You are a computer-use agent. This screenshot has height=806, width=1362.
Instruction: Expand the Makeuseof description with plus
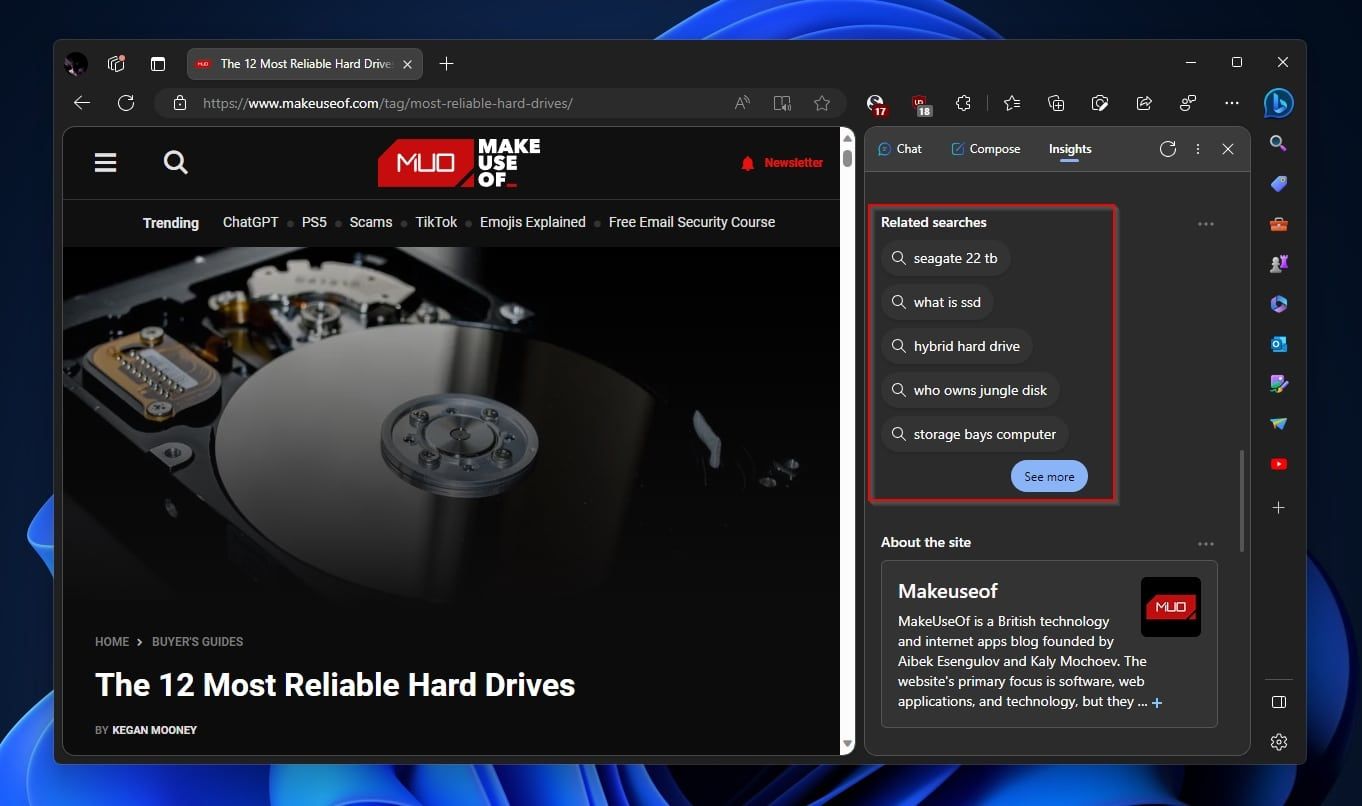coord(1157,703)
